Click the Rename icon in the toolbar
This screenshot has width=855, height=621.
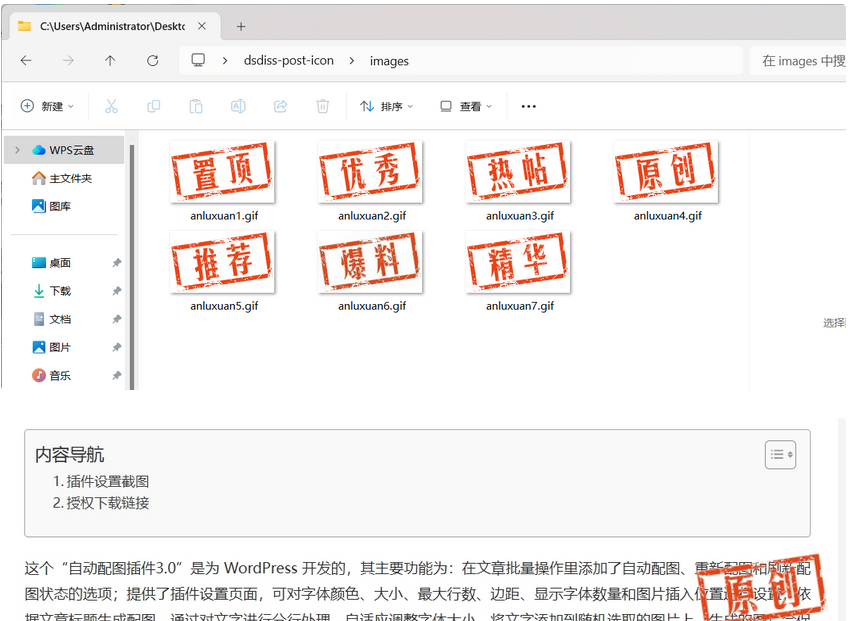(237, 106)
